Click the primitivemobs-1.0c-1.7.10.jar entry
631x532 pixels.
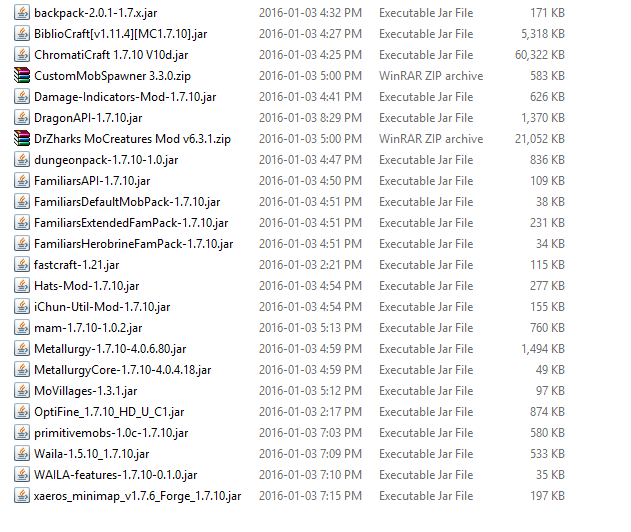pos(111,433)
